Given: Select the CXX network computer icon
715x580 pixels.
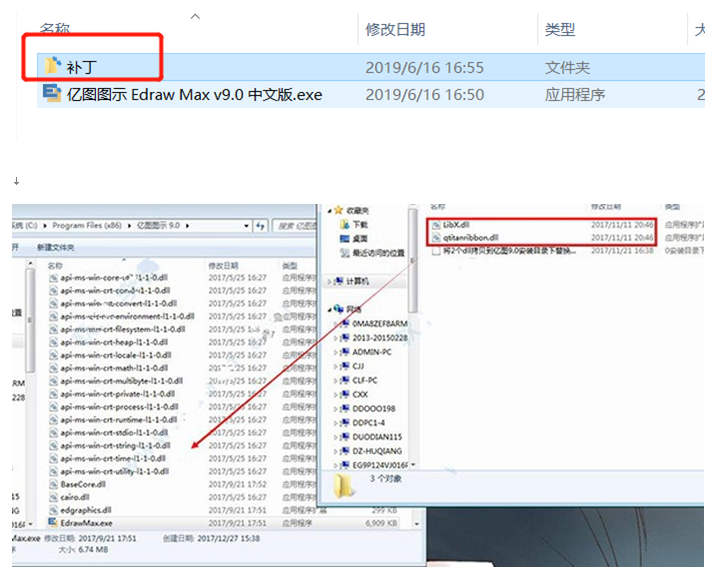Looking at the screenshot, I should (x=345, y=394).
